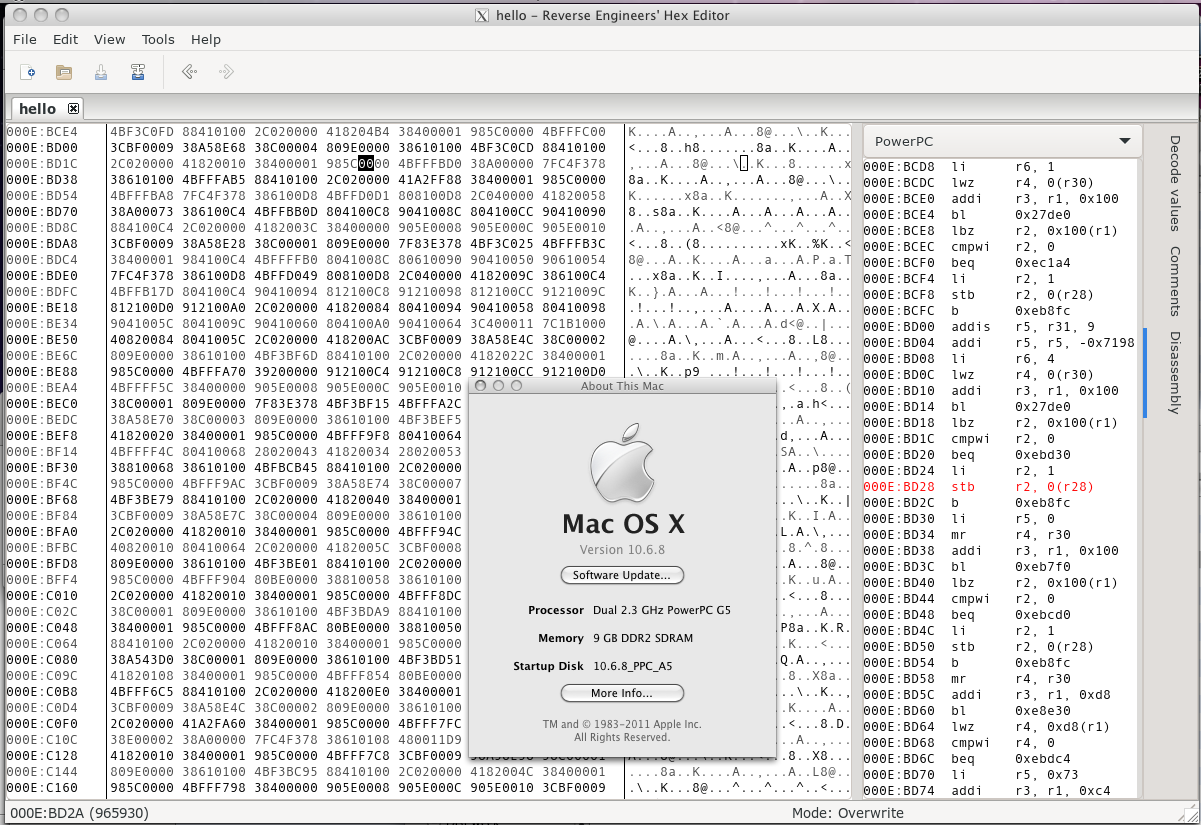1201x825 pixels.
Task: Click disassembly line 000E:BD20 beq 0xebd30
Action: [x=1000, y=455]
